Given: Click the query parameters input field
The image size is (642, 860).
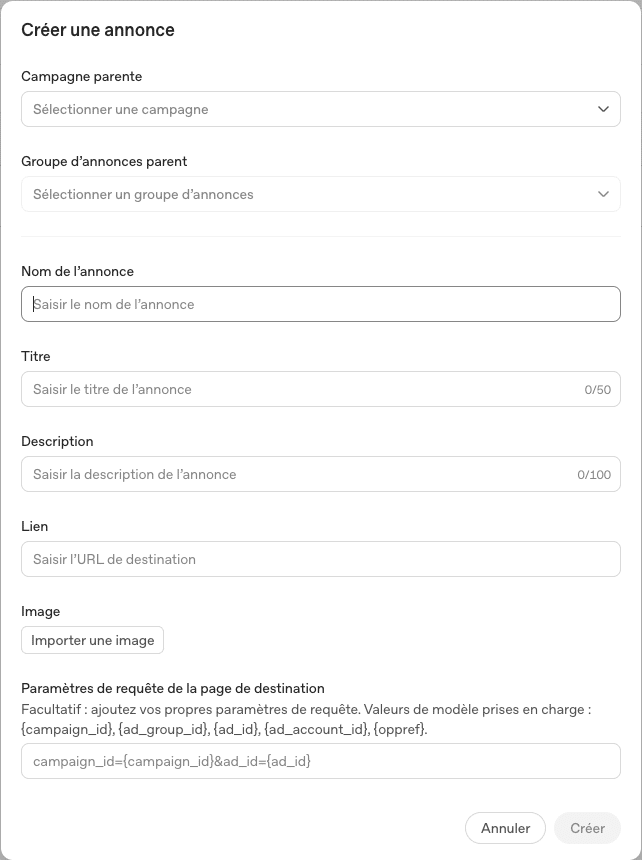Looking at the screenshot, I should (x=321, y=761).
